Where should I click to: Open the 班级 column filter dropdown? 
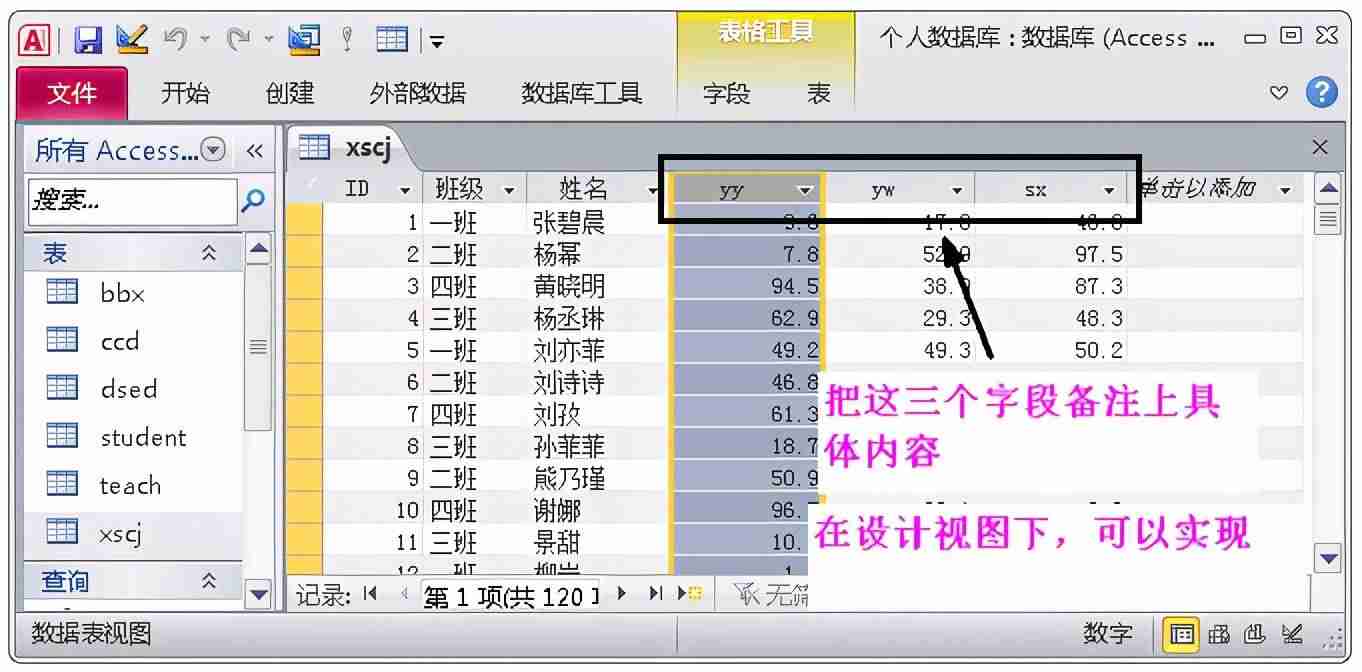509,189
